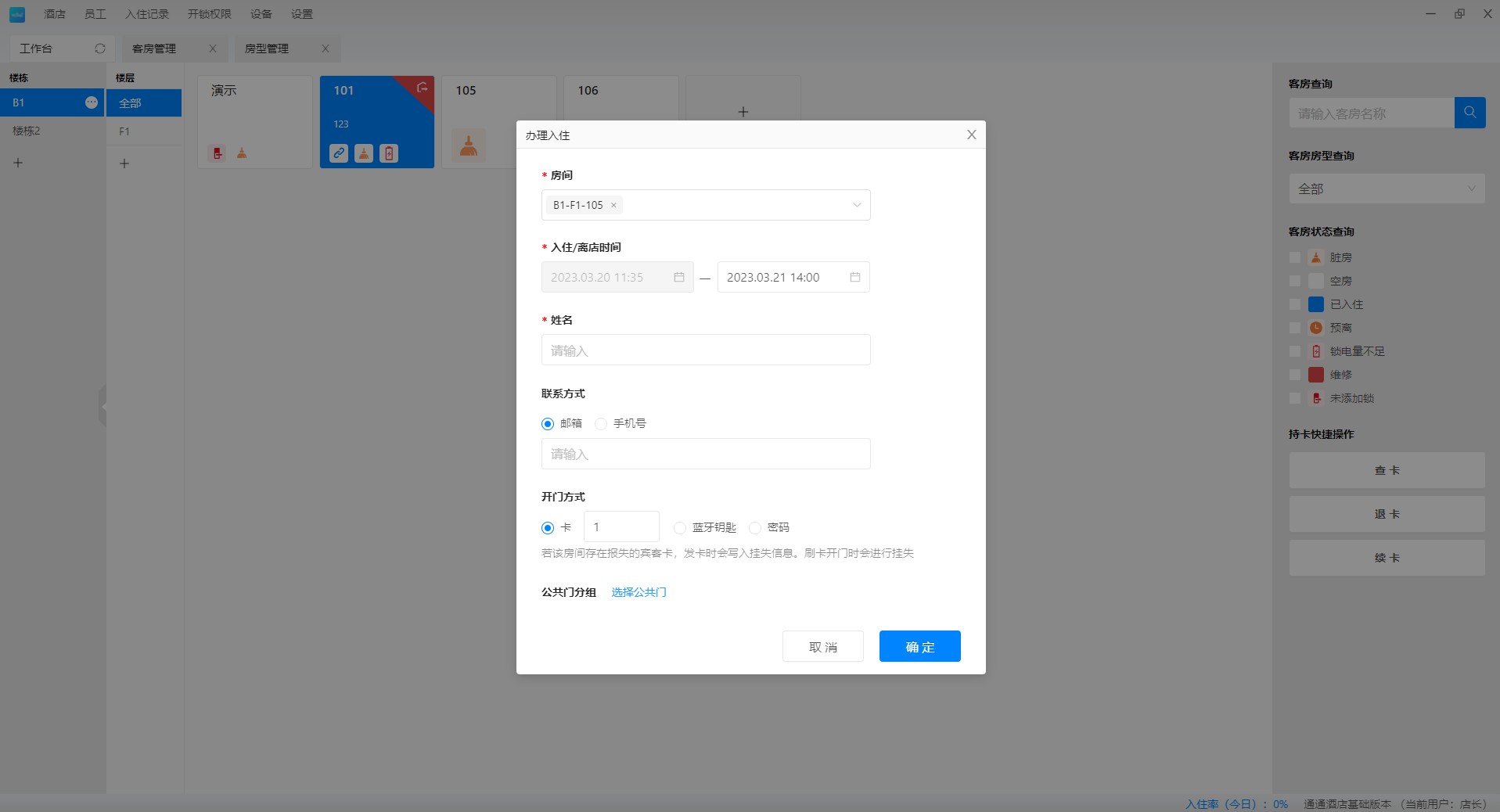Switch to the 房型管理 tab
Viewport: 1500px width, 812px height.
pyautogui.click(x=267, y=49)
